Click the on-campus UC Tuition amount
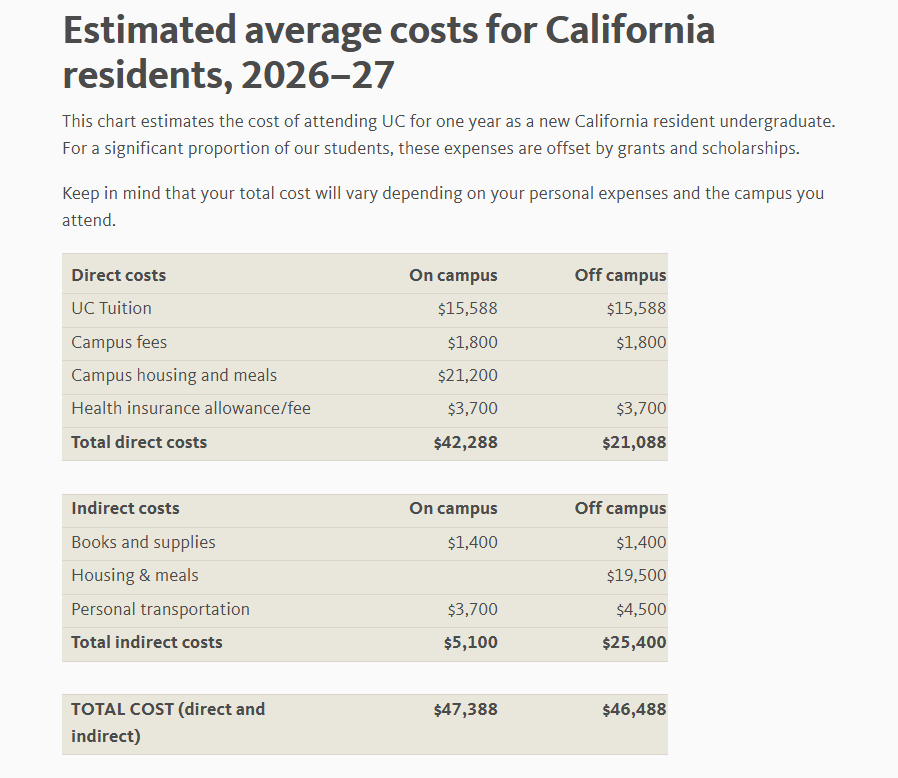The height and width of the screenshot is (778, 898). pos(467,308)
